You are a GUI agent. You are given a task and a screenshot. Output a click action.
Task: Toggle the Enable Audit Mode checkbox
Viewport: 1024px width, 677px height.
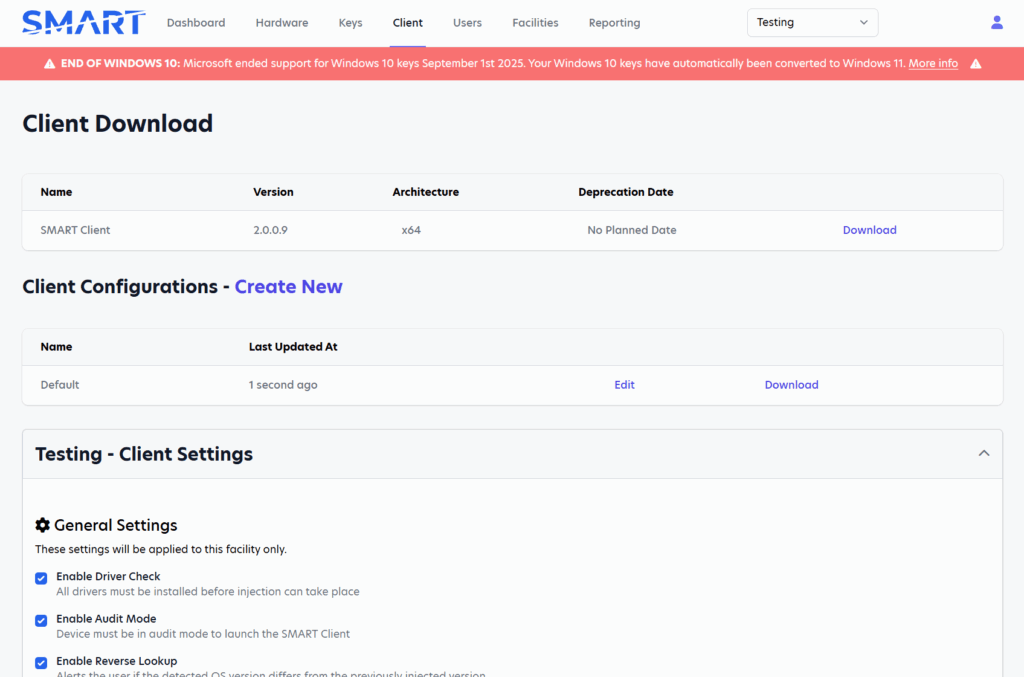tap(41, 620)
